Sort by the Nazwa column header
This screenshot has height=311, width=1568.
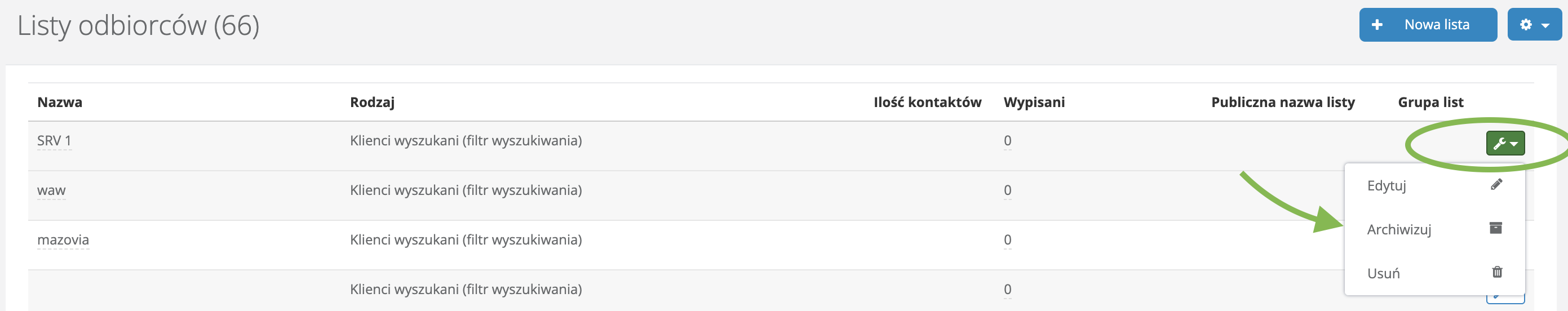tap(60, 102)
